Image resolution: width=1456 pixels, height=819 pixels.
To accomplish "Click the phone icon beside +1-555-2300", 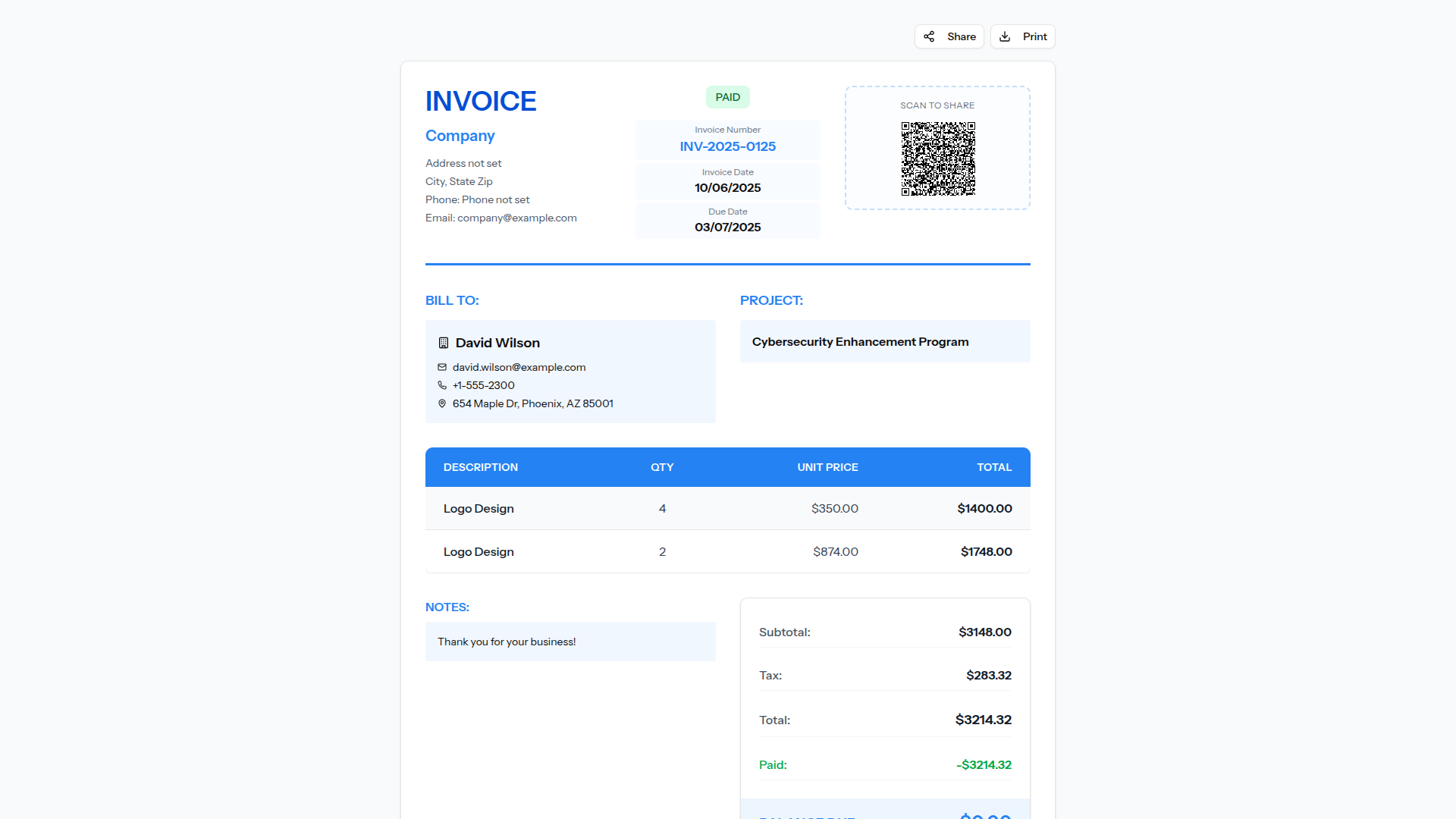I will tap(442, 385).
